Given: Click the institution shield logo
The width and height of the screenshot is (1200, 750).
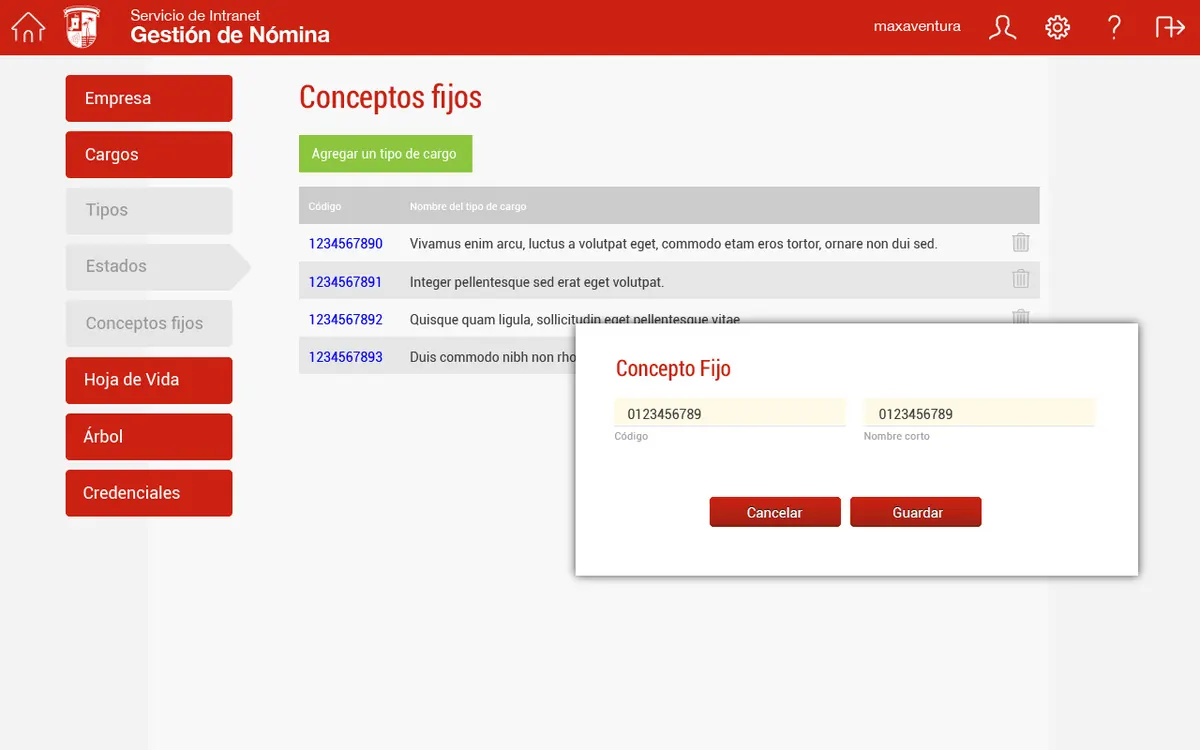Looking at the screenshot, I should tap(82, 27).
